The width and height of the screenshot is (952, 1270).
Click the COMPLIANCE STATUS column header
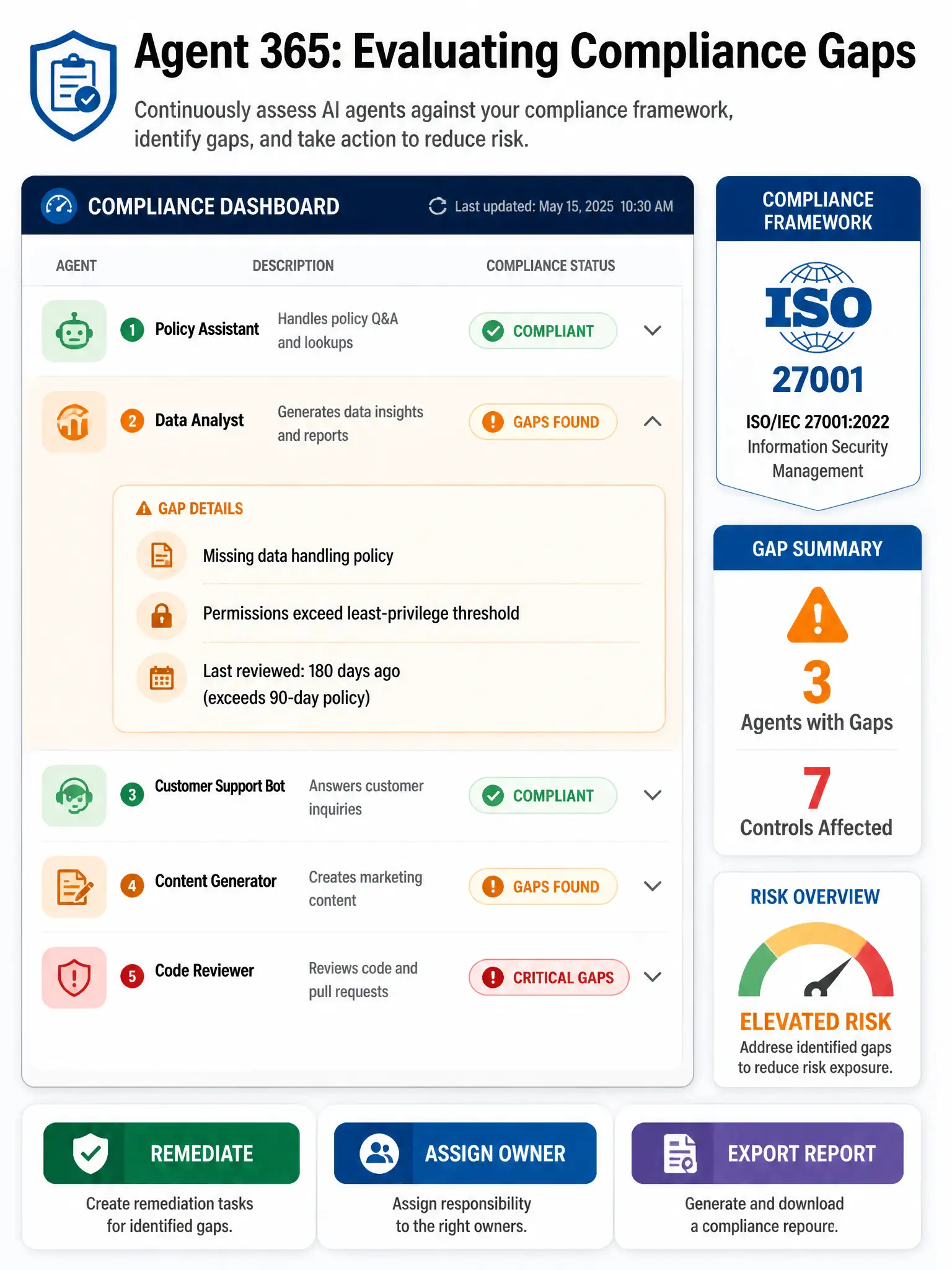pos(551,266)
